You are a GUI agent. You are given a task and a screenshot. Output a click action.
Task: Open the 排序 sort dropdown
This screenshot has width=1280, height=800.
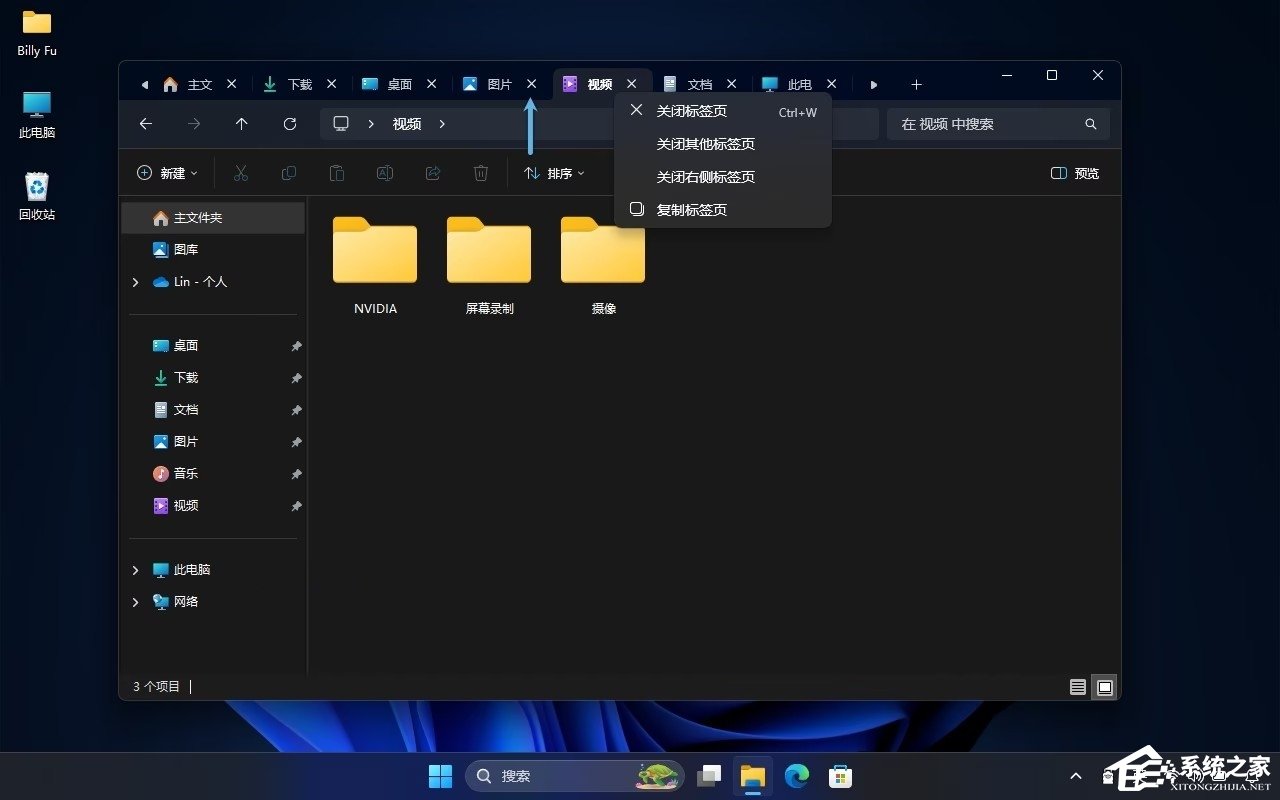[556, 173]
